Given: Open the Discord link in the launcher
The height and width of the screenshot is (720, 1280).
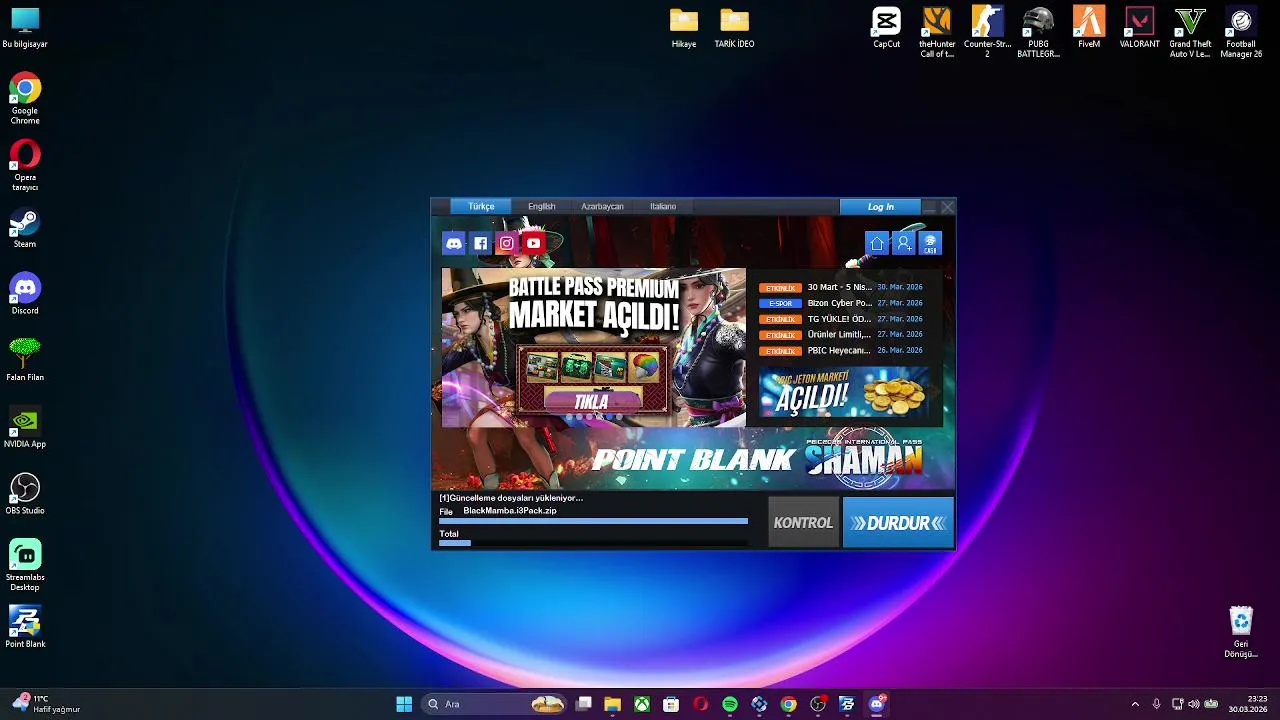Looking at the screenshot, I should tap(454, 243).
